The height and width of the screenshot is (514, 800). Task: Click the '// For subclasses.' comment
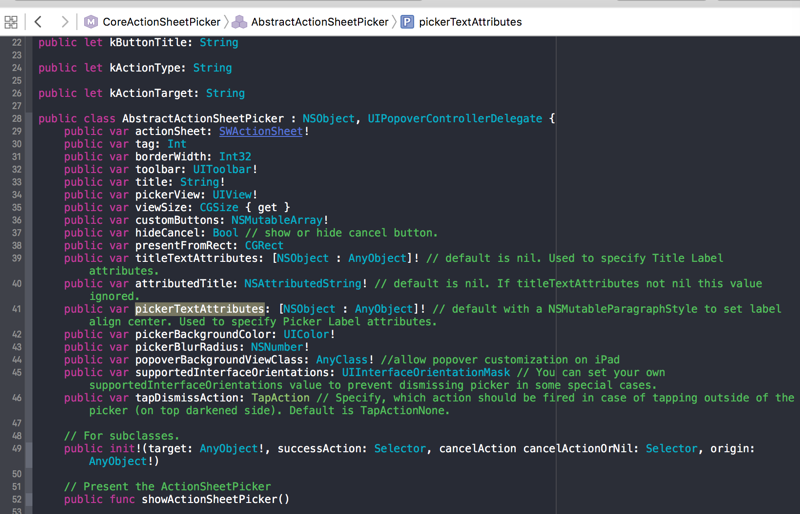(x=122, y=436)
